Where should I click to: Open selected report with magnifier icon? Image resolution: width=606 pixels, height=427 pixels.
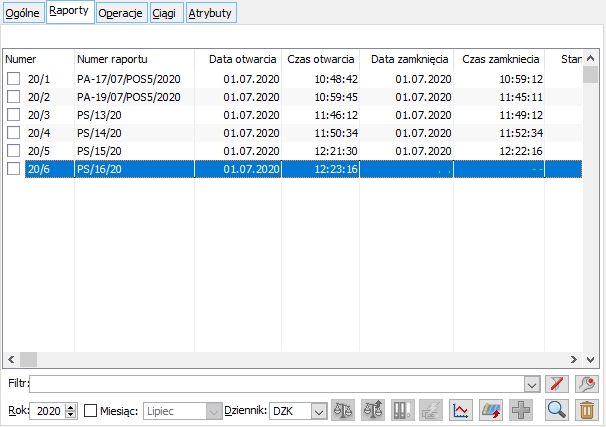pos(557,410)
